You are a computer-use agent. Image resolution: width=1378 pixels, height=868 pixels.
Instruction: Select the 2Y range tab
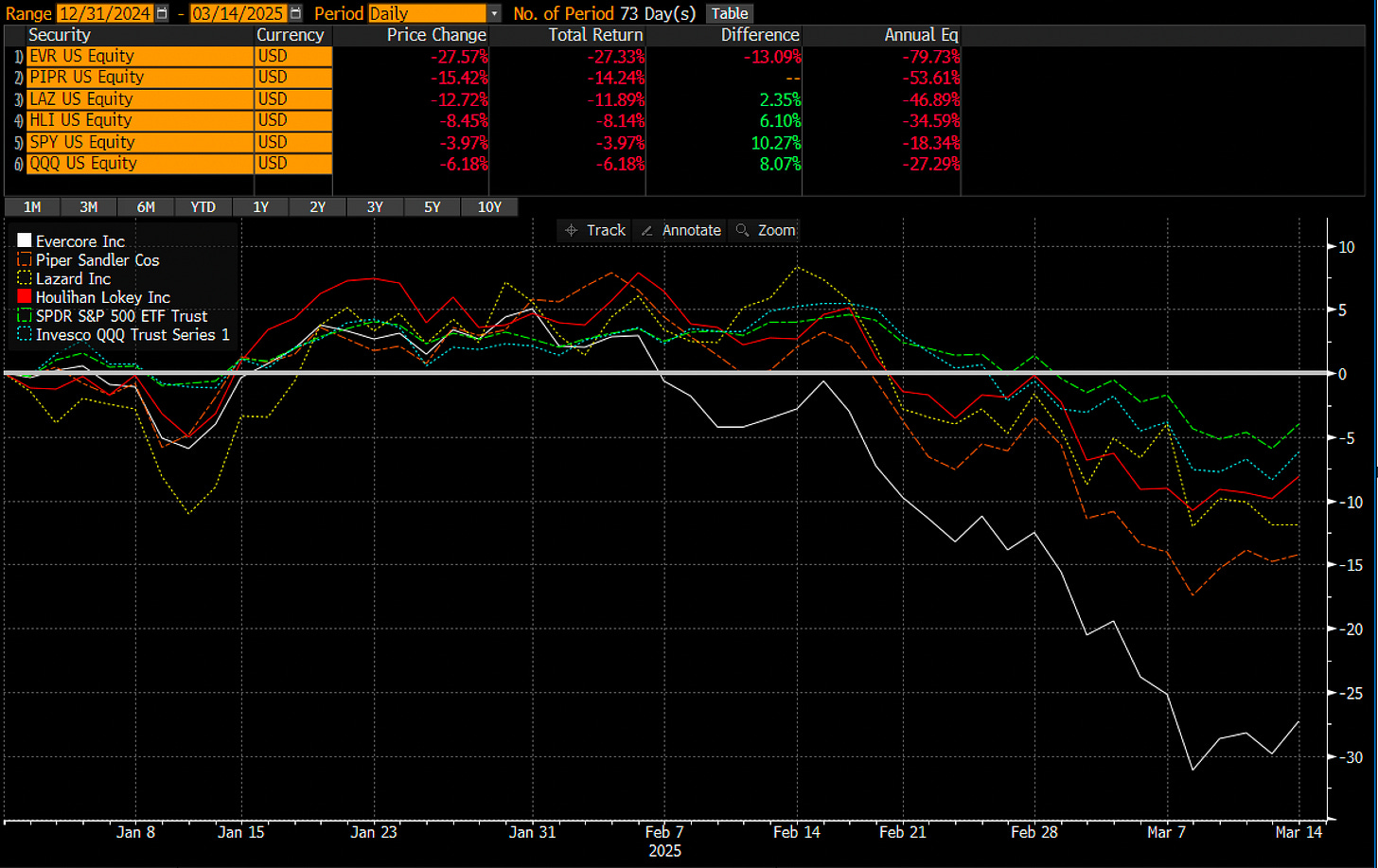[x=317, y=207]
